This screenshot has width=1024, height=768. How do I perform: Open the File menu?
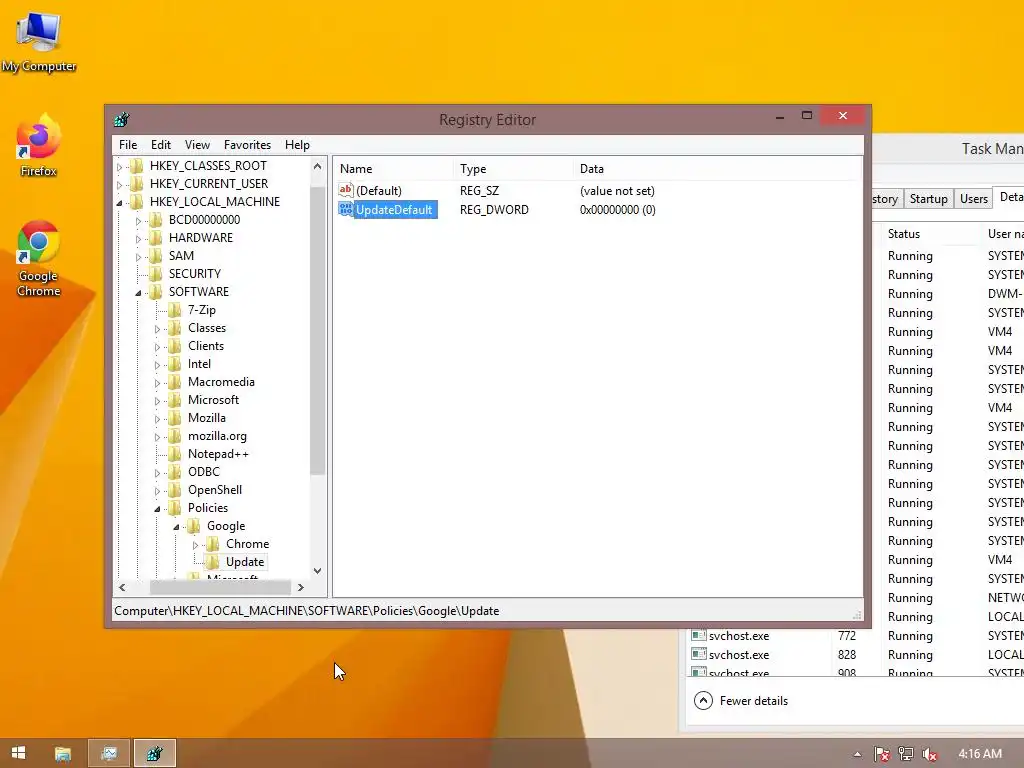click(x=128, y=145)
